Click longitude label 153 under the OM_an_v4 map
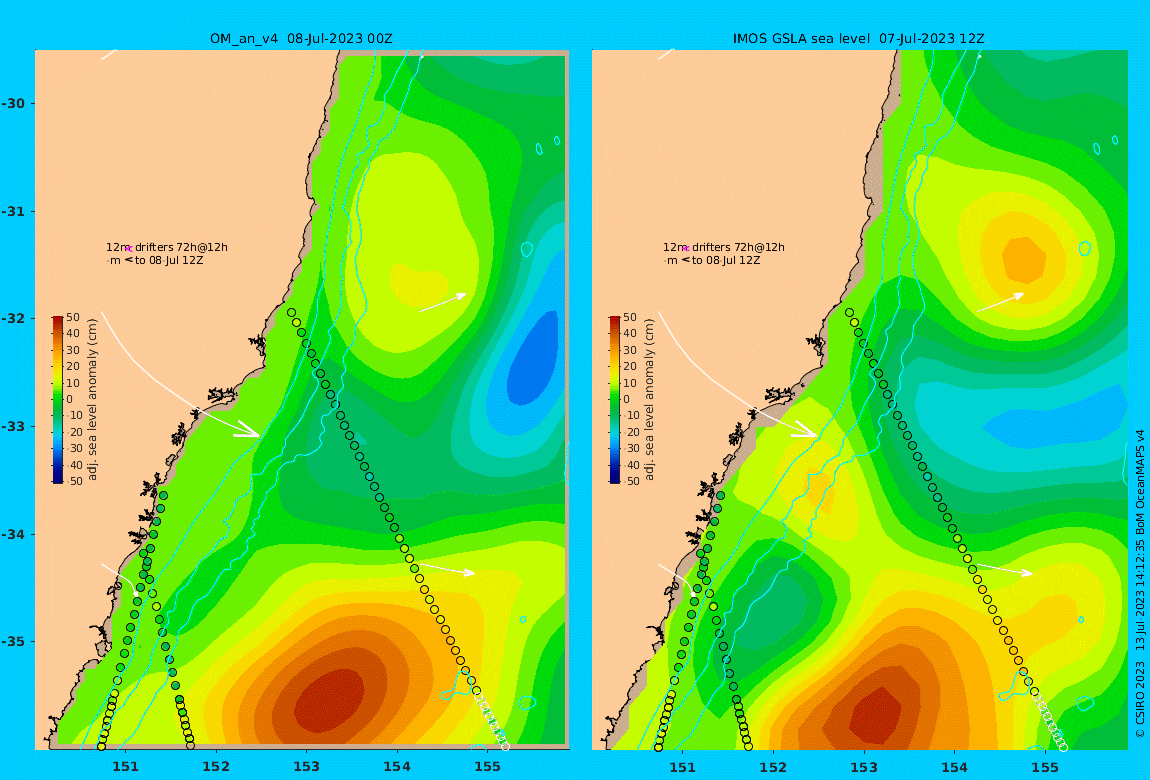Screen dimensions: 1150x780 [307, 767]
